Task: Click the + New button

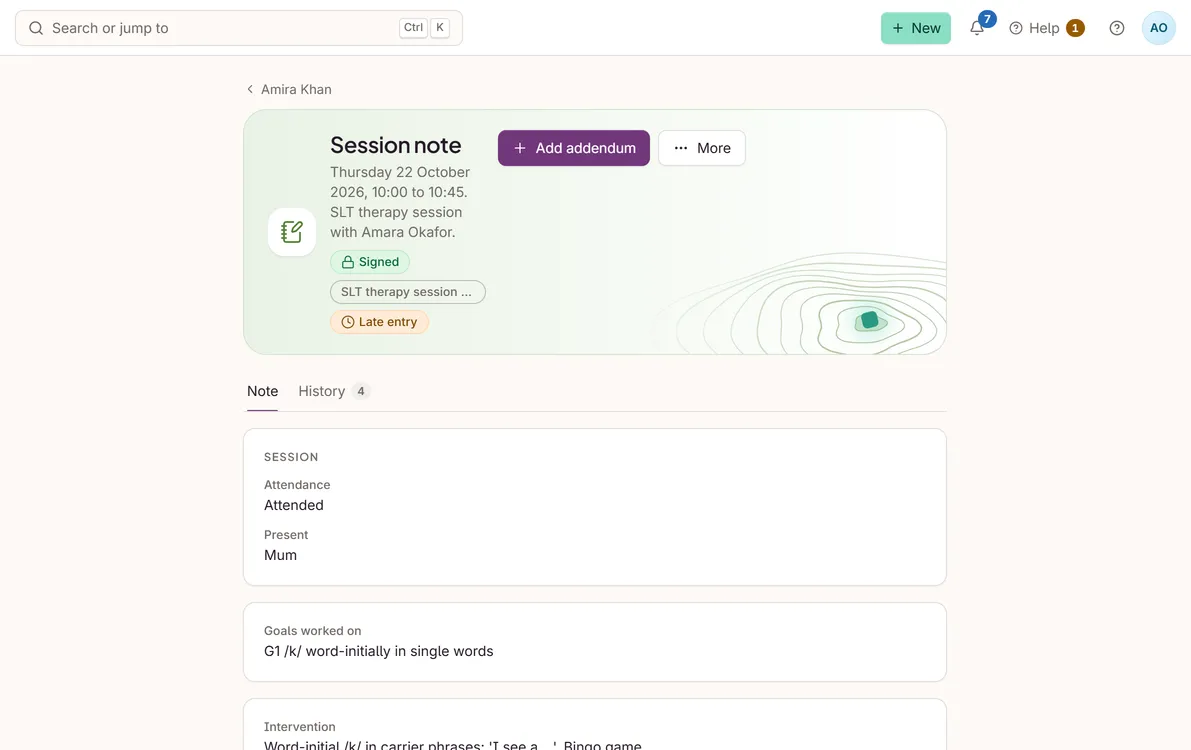Action: click(915, 28)
